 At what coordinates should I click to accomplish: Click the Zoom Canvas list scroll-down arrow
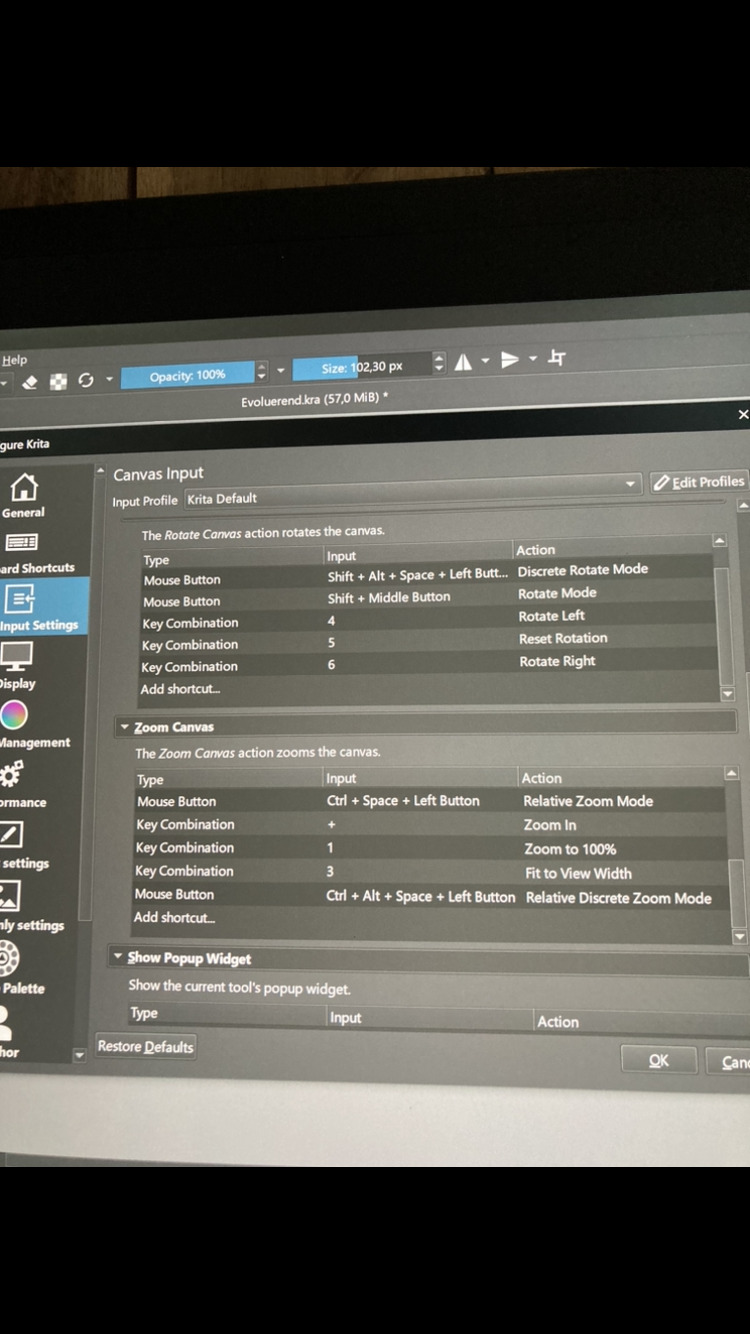coord(739,937)
